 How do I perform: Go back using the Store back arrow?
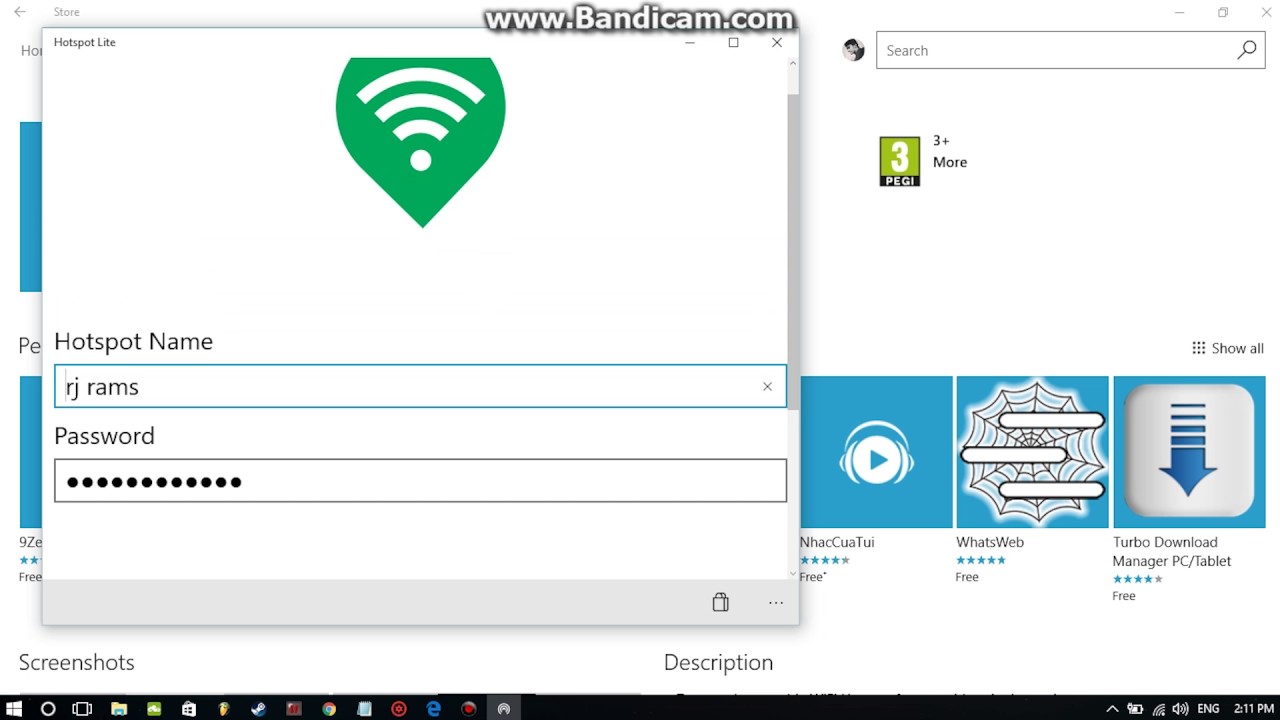(20, 12)
